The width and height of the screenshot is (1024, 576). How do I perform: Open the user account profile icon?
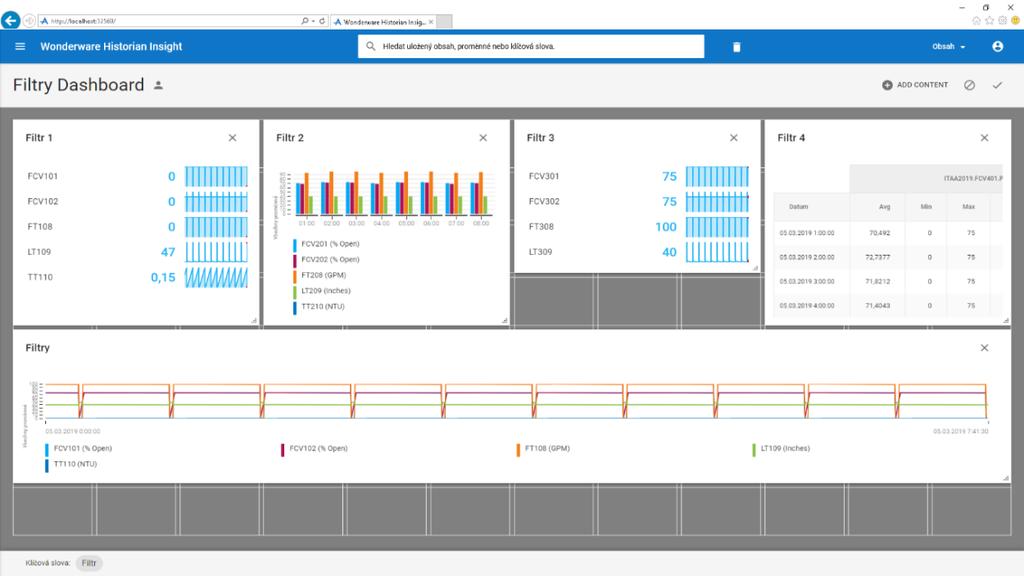[x=997, y=46]
